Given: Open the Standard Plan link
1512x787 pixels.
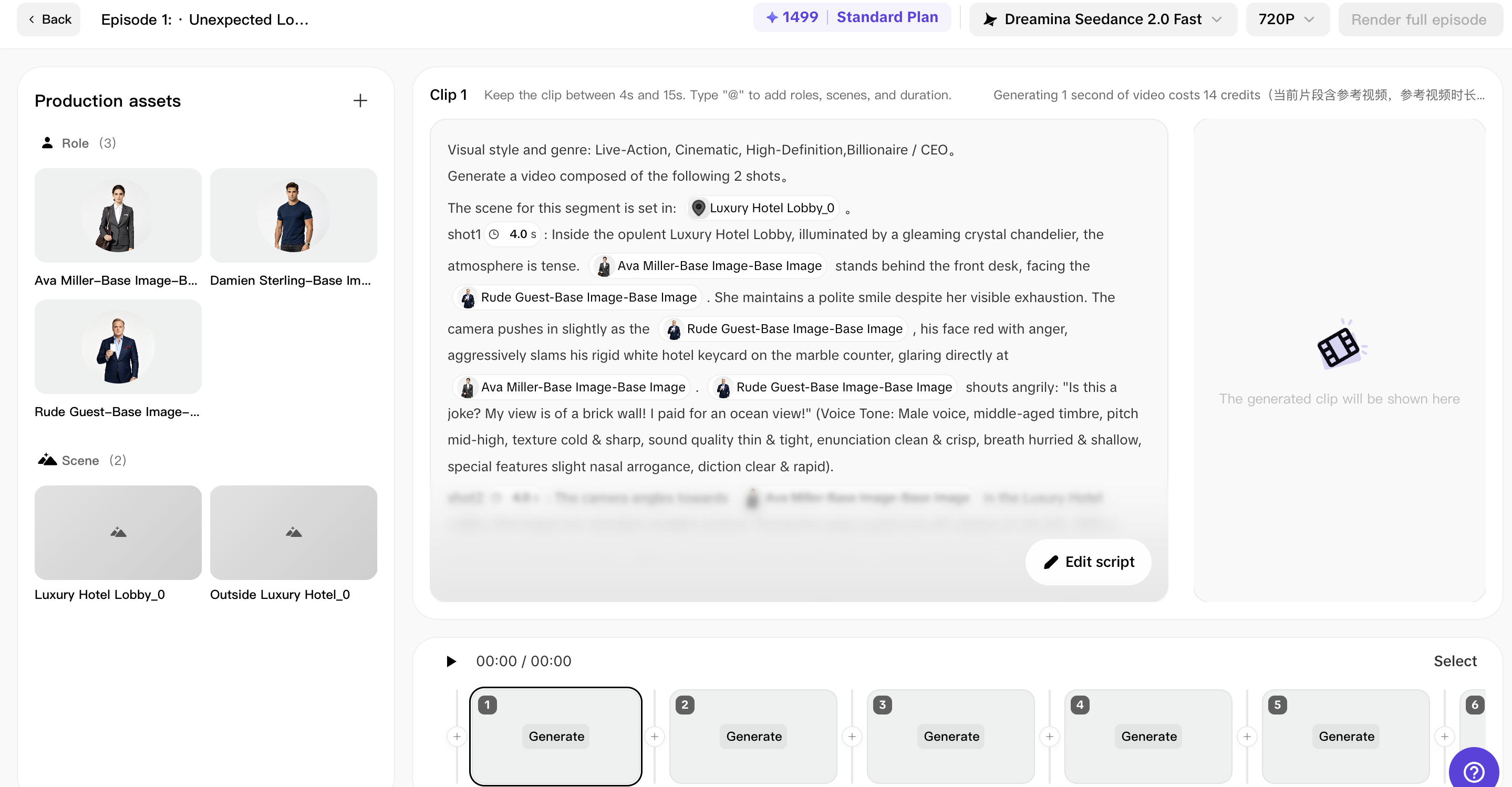Looking at the screenshot, I should point(887,17).
